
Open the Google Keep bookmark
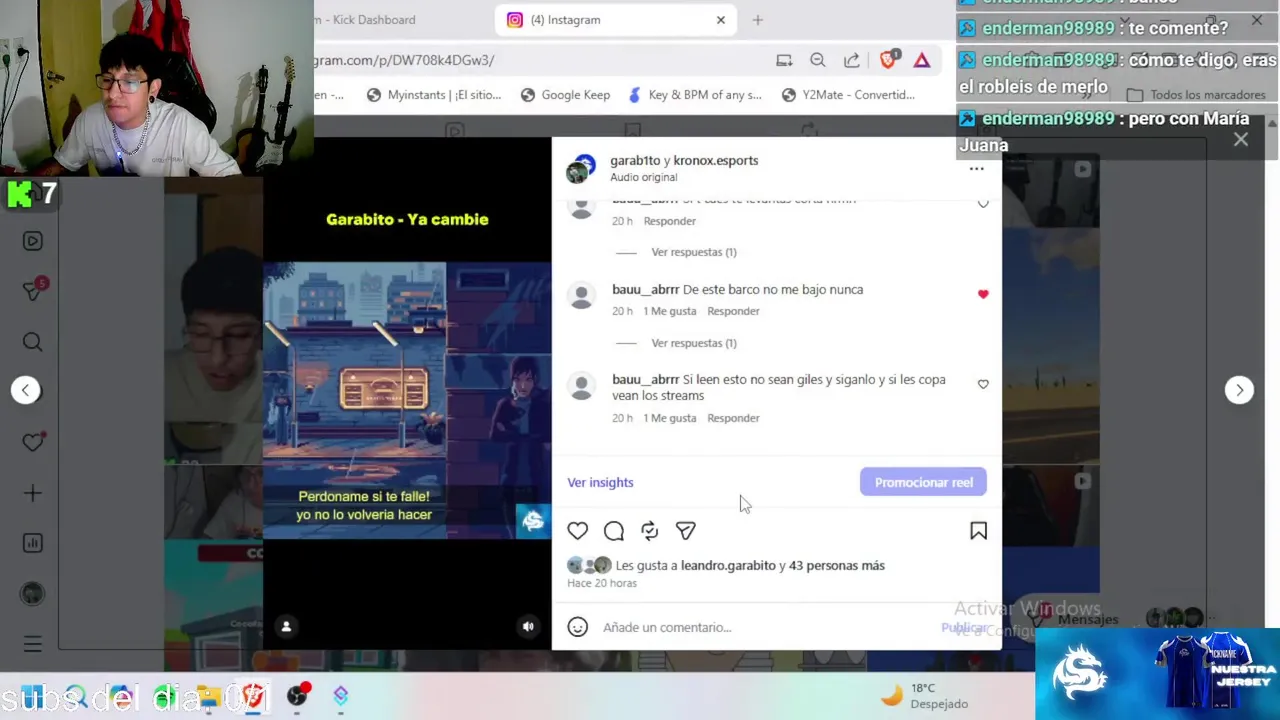pos(565,95)
